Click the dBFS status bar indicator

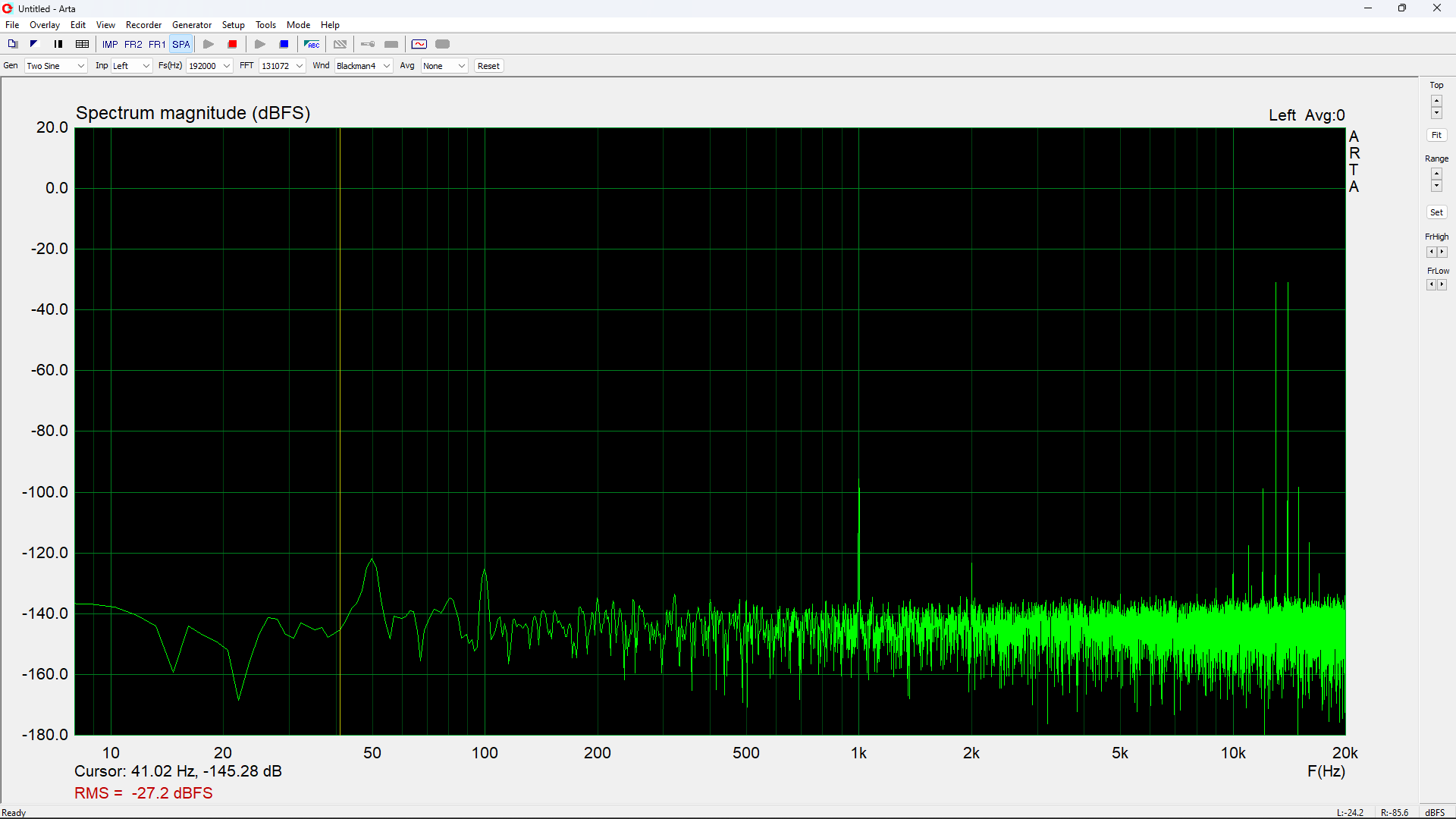pos(1435,813)
